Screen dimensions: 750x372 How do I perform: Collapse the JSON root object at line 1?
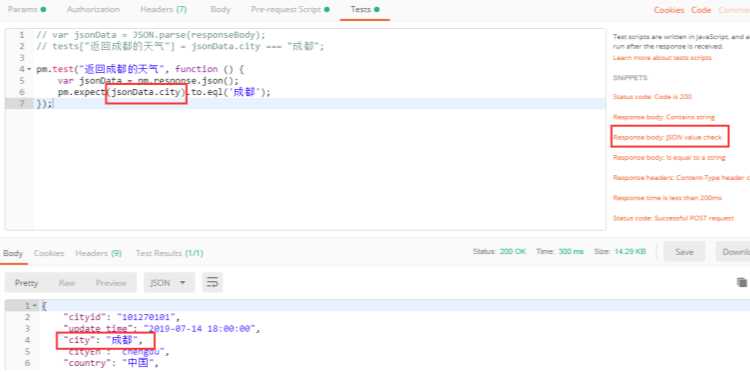[34, 306]
